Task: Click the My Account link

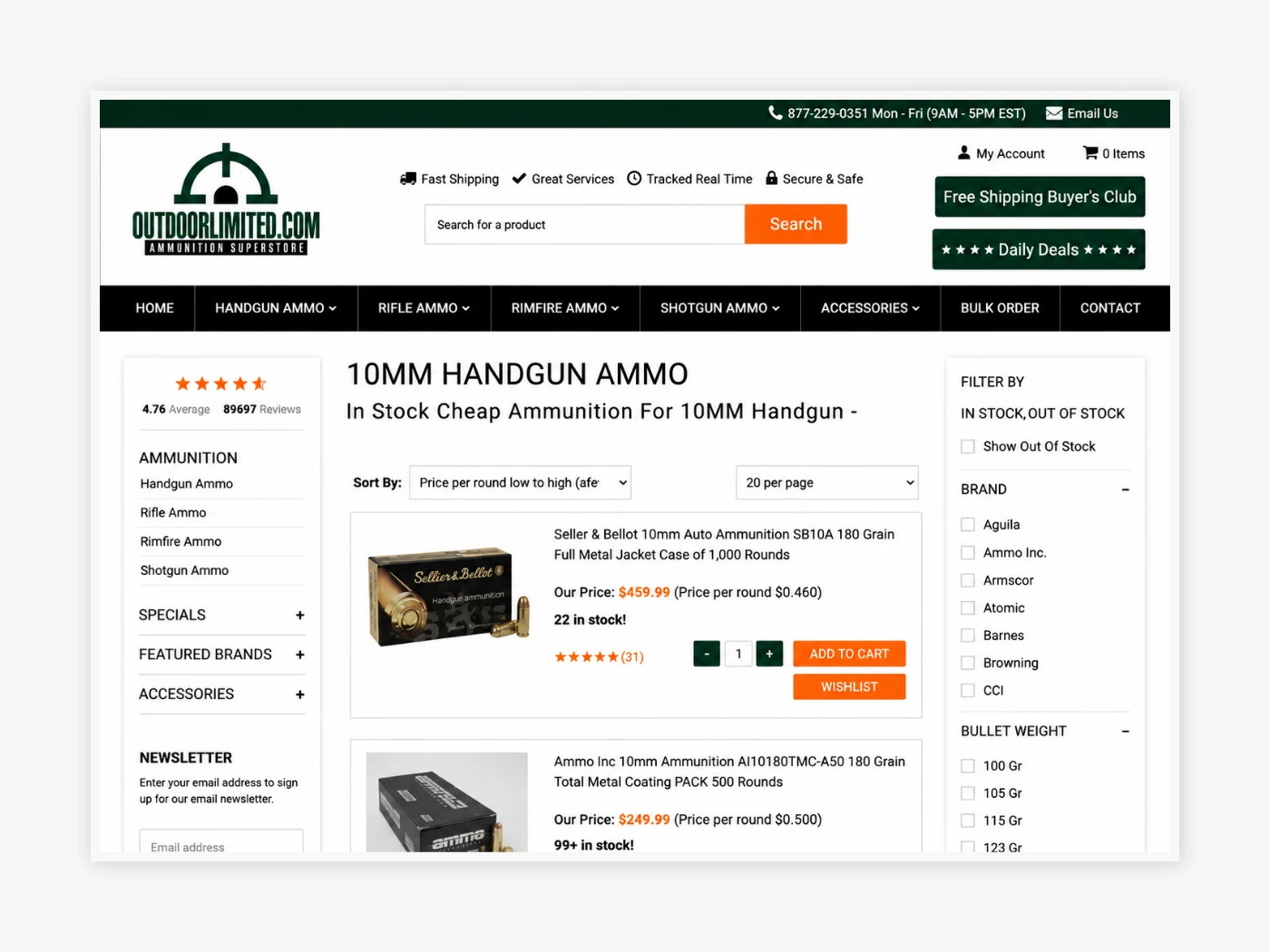Action: click(x=1011, y=154)
